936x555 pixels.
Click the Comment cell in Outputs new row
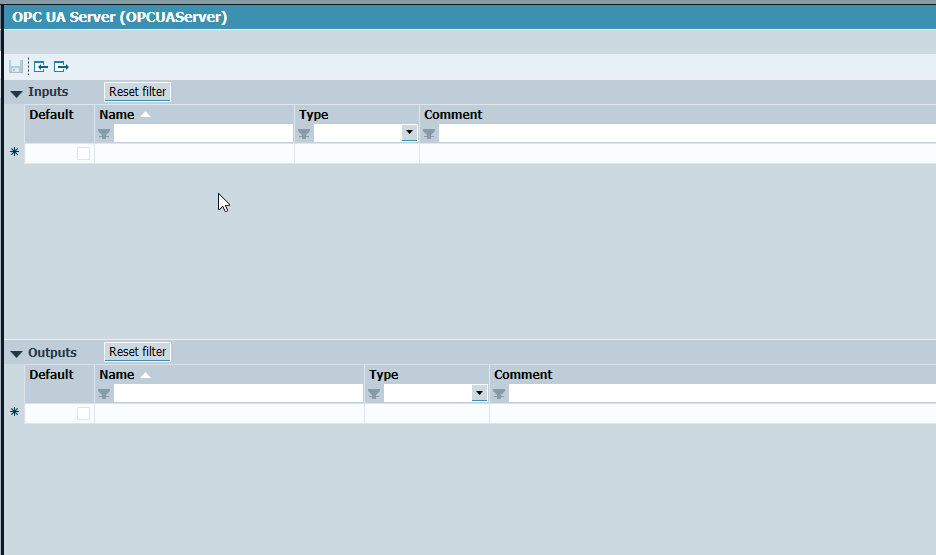point(713,414)
